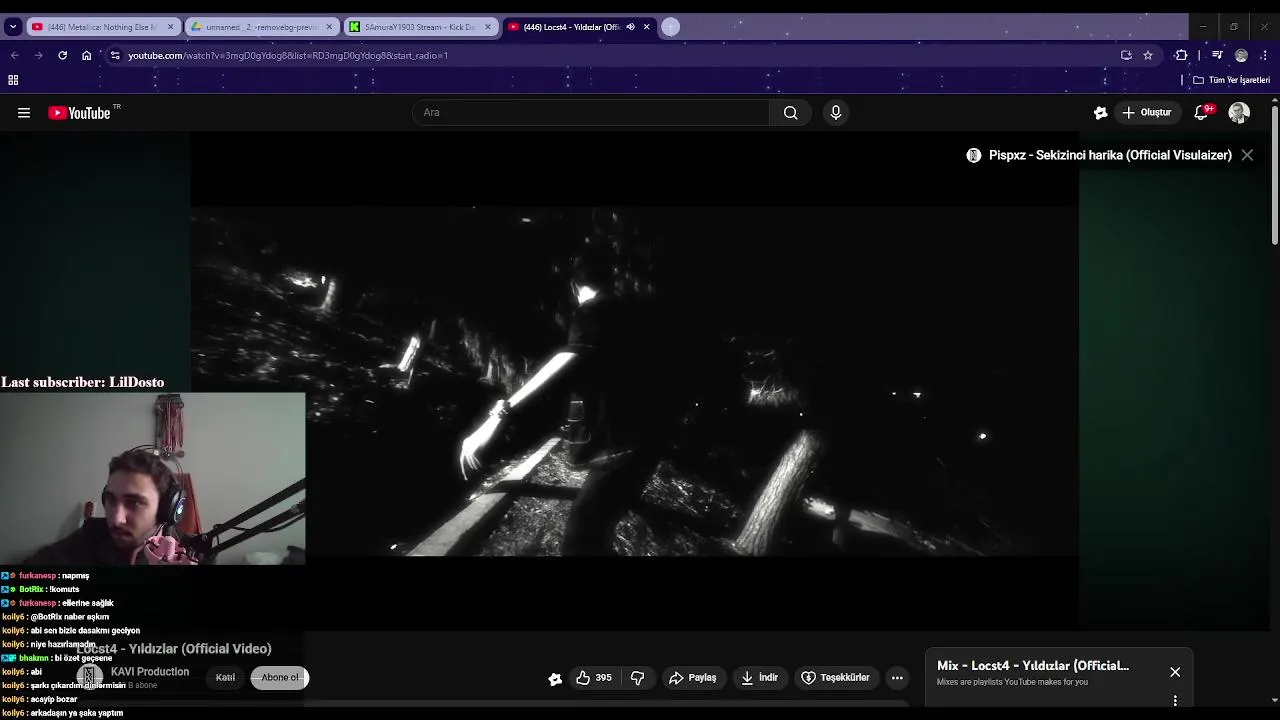The width and height of the screenshot is (1280, 720).
Task: Click the Mix - Locst4 playlist title
Action: pyautogui.click(x=1033, y=666)
